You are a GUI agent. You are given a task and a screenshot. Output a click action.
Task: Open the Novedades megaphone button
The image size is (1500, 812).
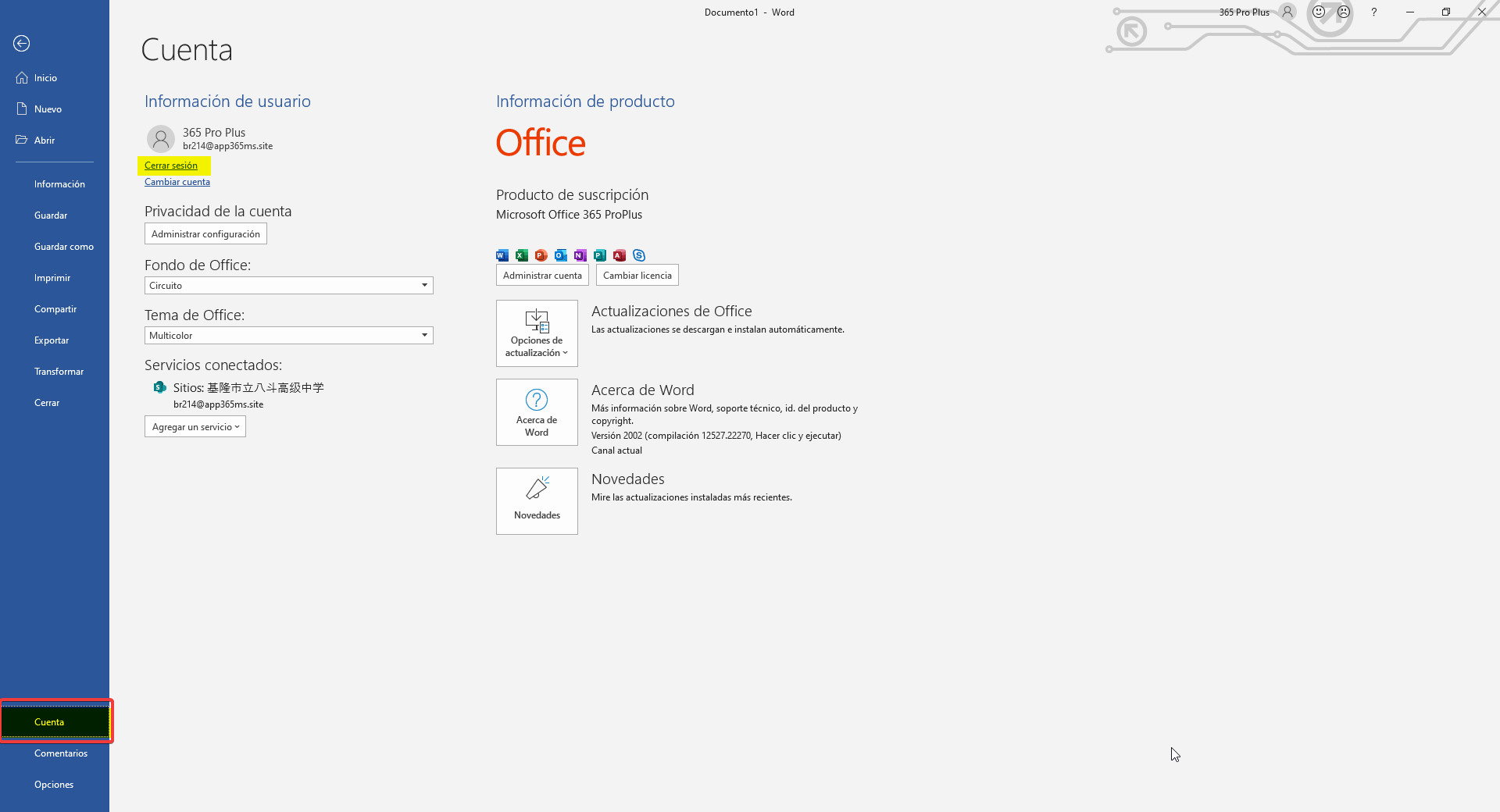tap(537, 501)
